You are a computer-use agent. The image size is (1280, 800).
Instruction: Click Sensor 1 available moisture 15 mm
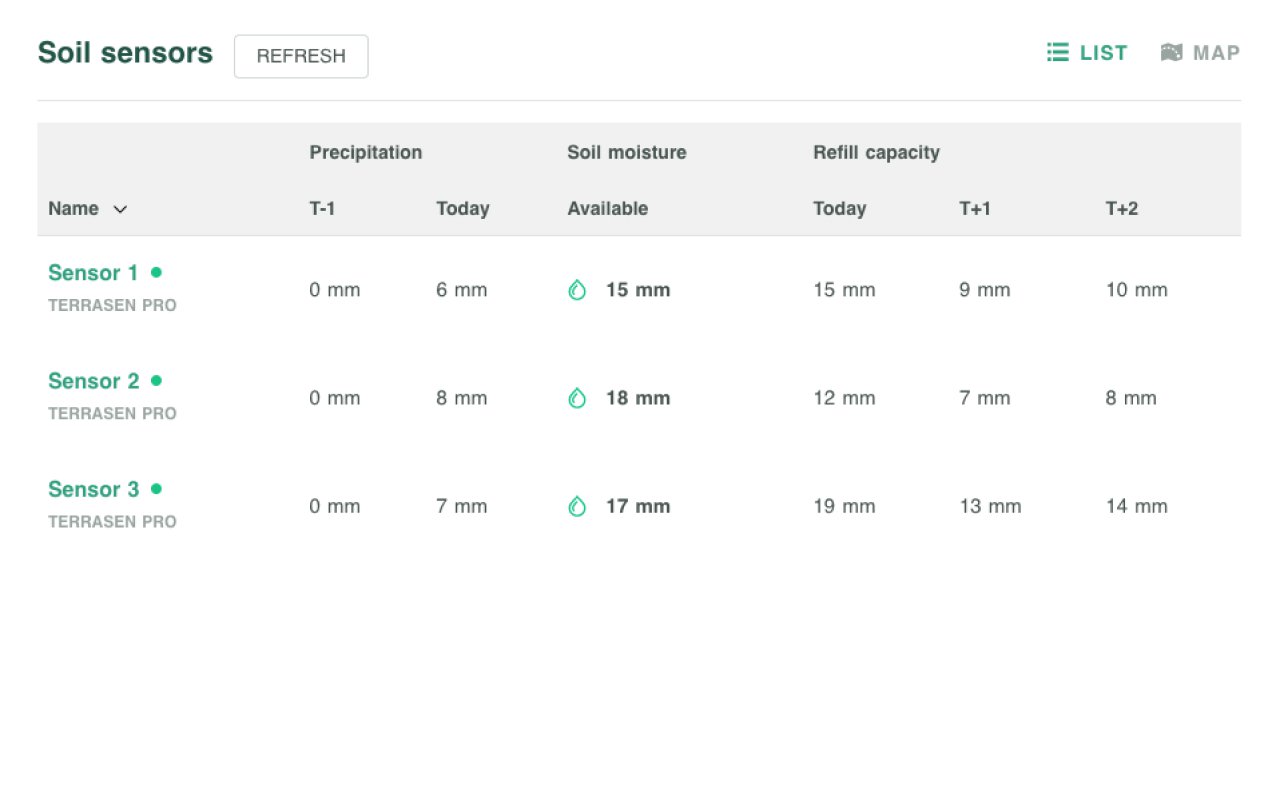(638, 290)
